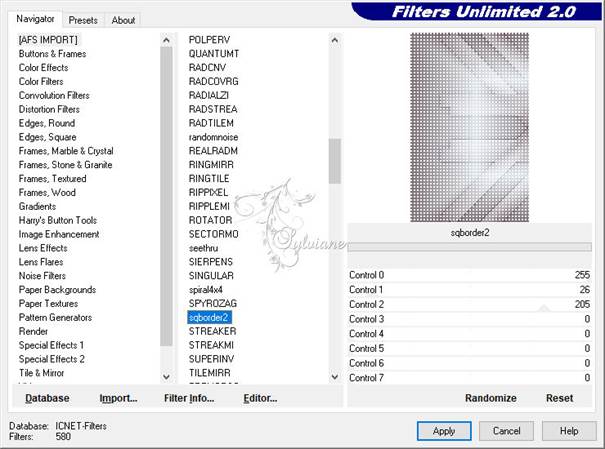
Task: Select the Image Enhancement category
Action: click(x=59, y=234)
